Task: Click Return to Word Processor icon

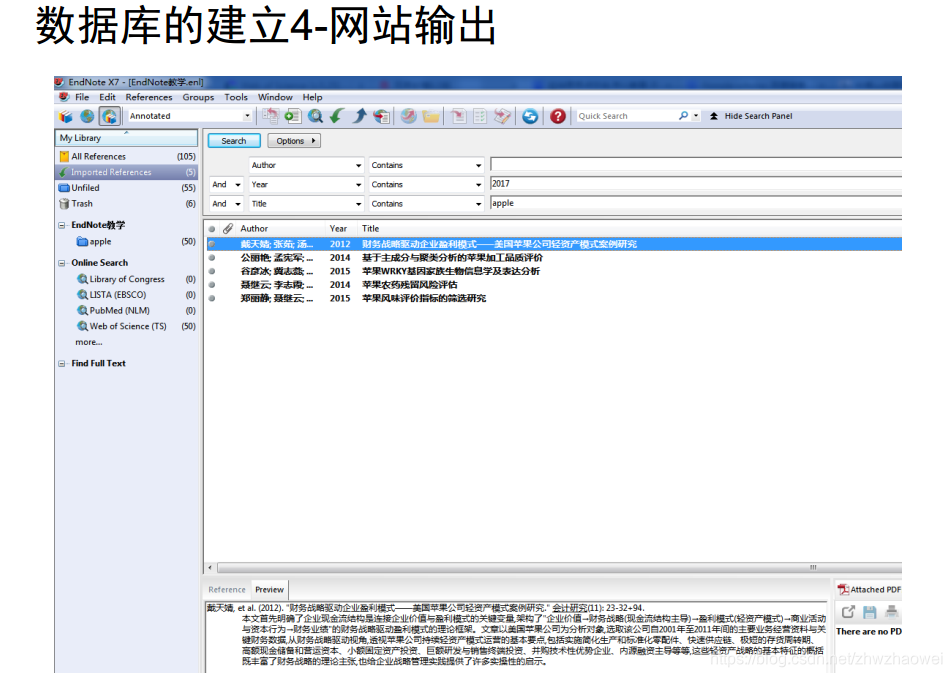Action: [x=502, y=116]
